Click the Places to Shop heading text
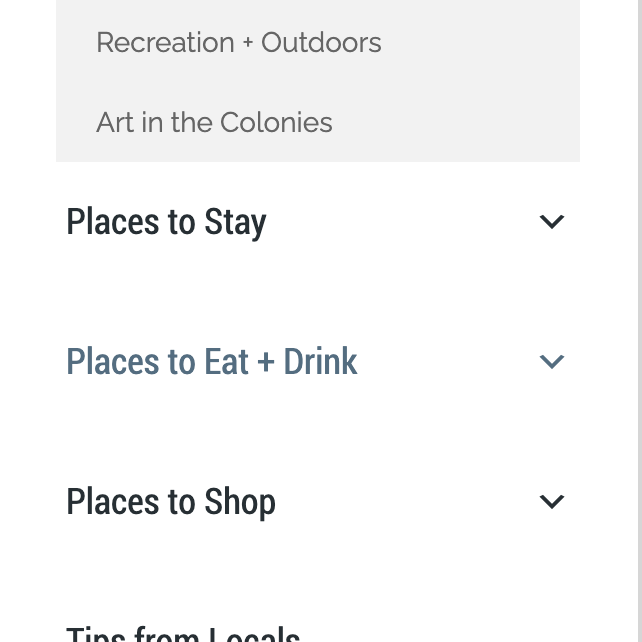This screenshot has width=642, height=642. (x=170, y=502)
